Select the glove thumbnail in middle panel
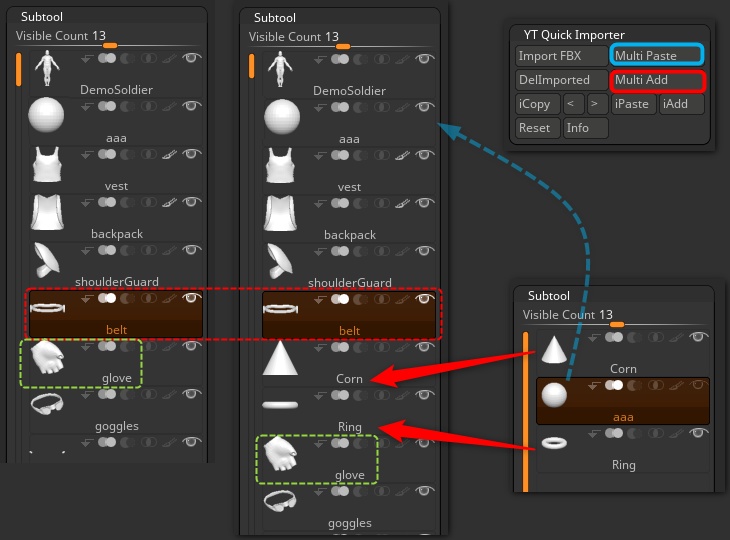The width and height of the screenshot is (730, 540). click(280, 453)
